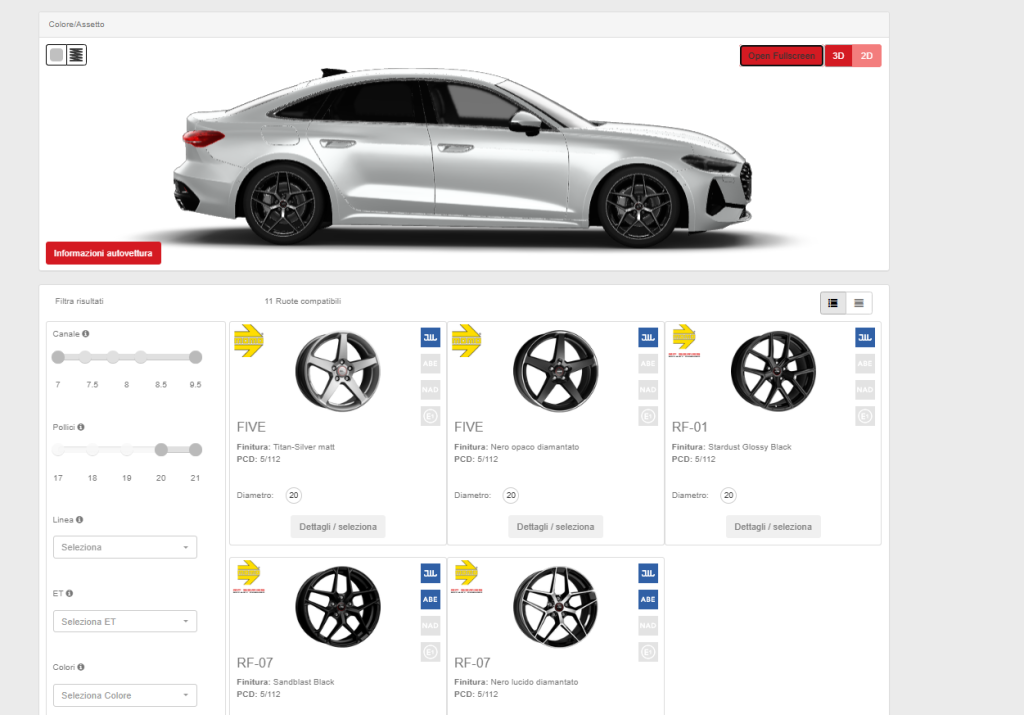Set Pollici slider to the 19 mark
Screen dimensions: 1024x715
coord(127,450)
